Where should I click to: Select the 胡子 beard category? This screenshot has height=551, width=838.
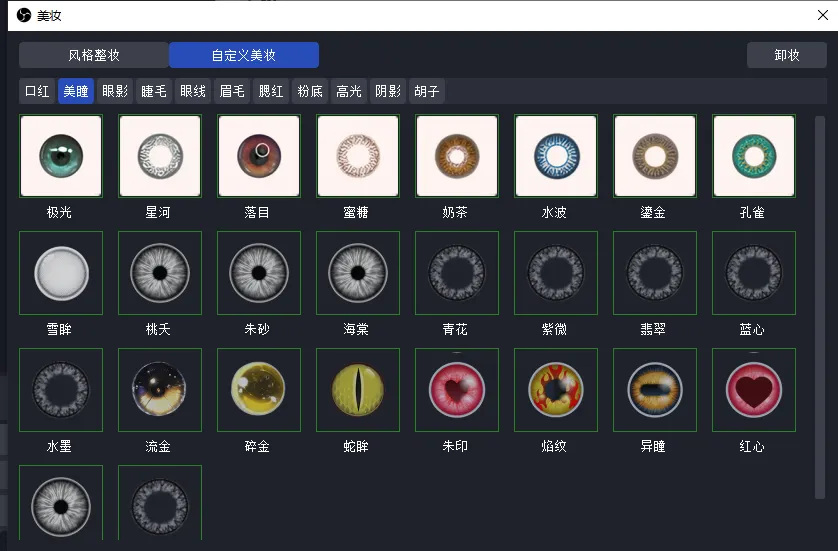click(426, 91)
